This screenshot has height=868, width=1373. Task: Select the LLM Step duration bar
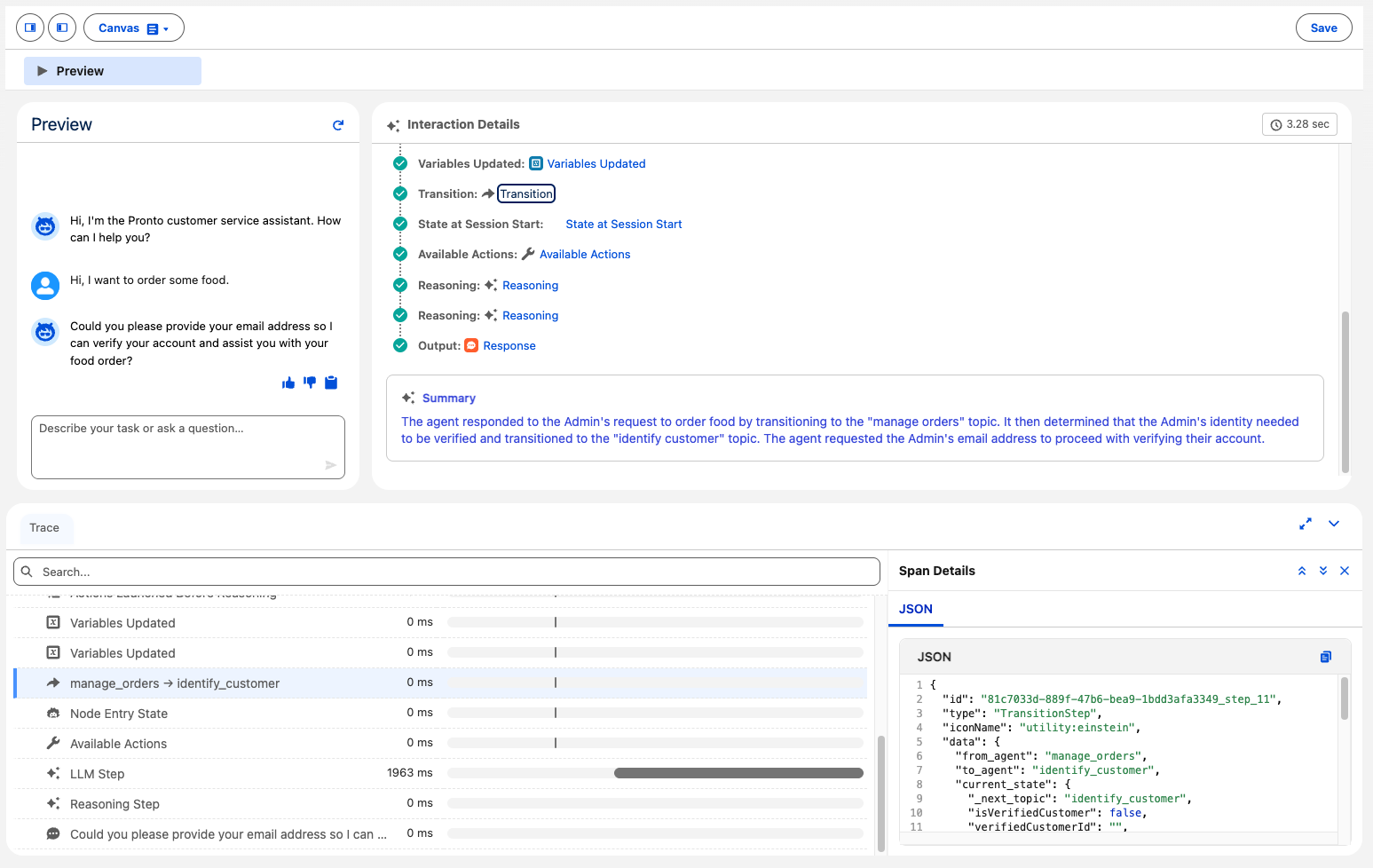tap(738, 772)
